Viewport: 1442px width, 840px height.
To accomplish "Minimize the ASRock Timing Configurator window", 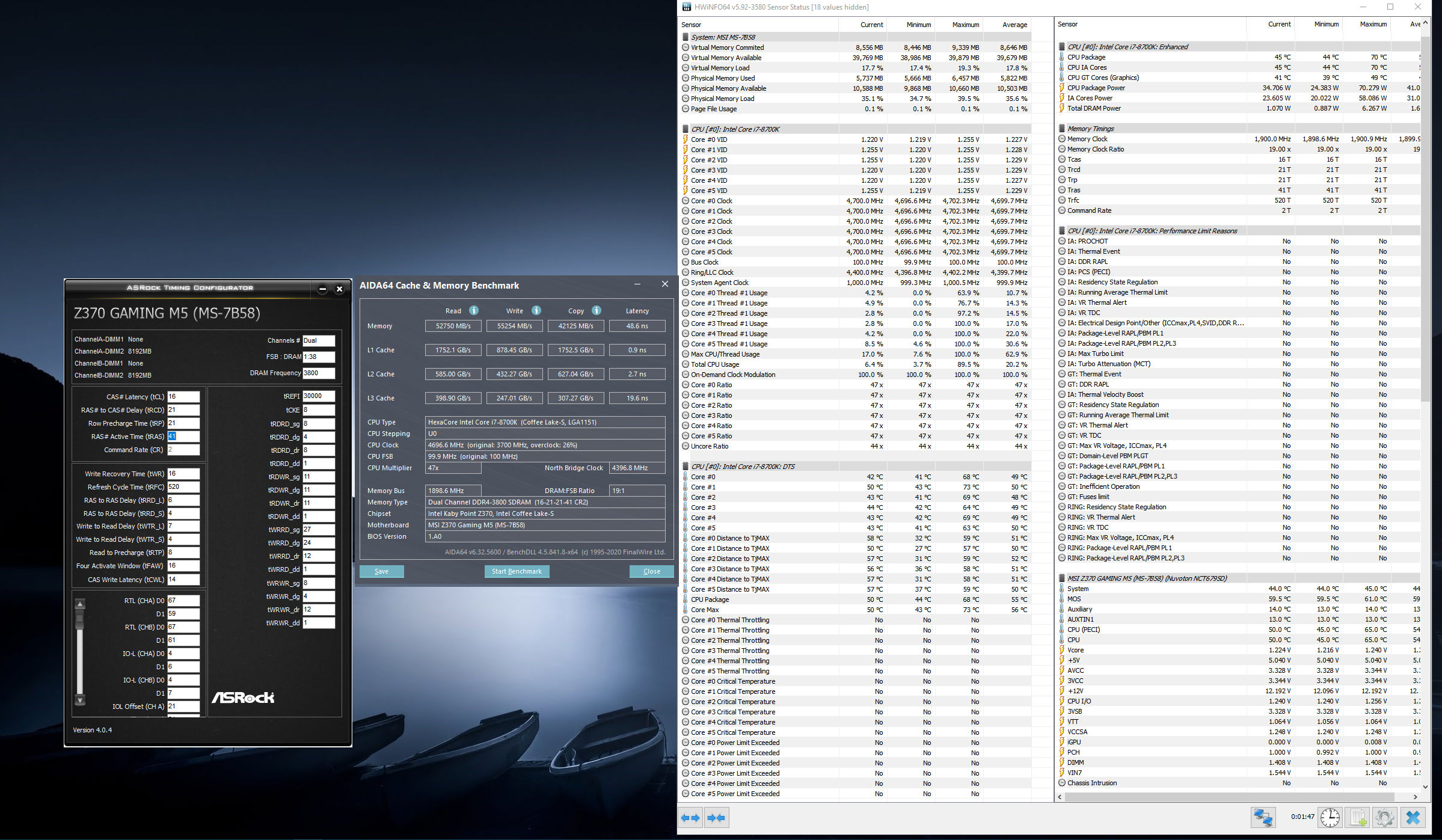I will (322, 289).
